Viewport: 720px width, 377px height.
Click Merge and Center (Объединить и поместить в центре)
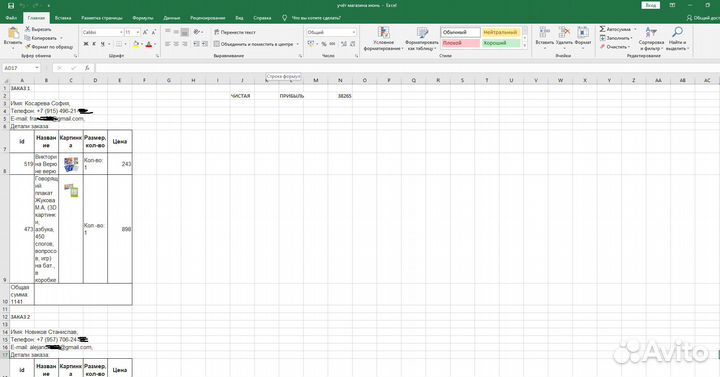click(x=256, y=44)
